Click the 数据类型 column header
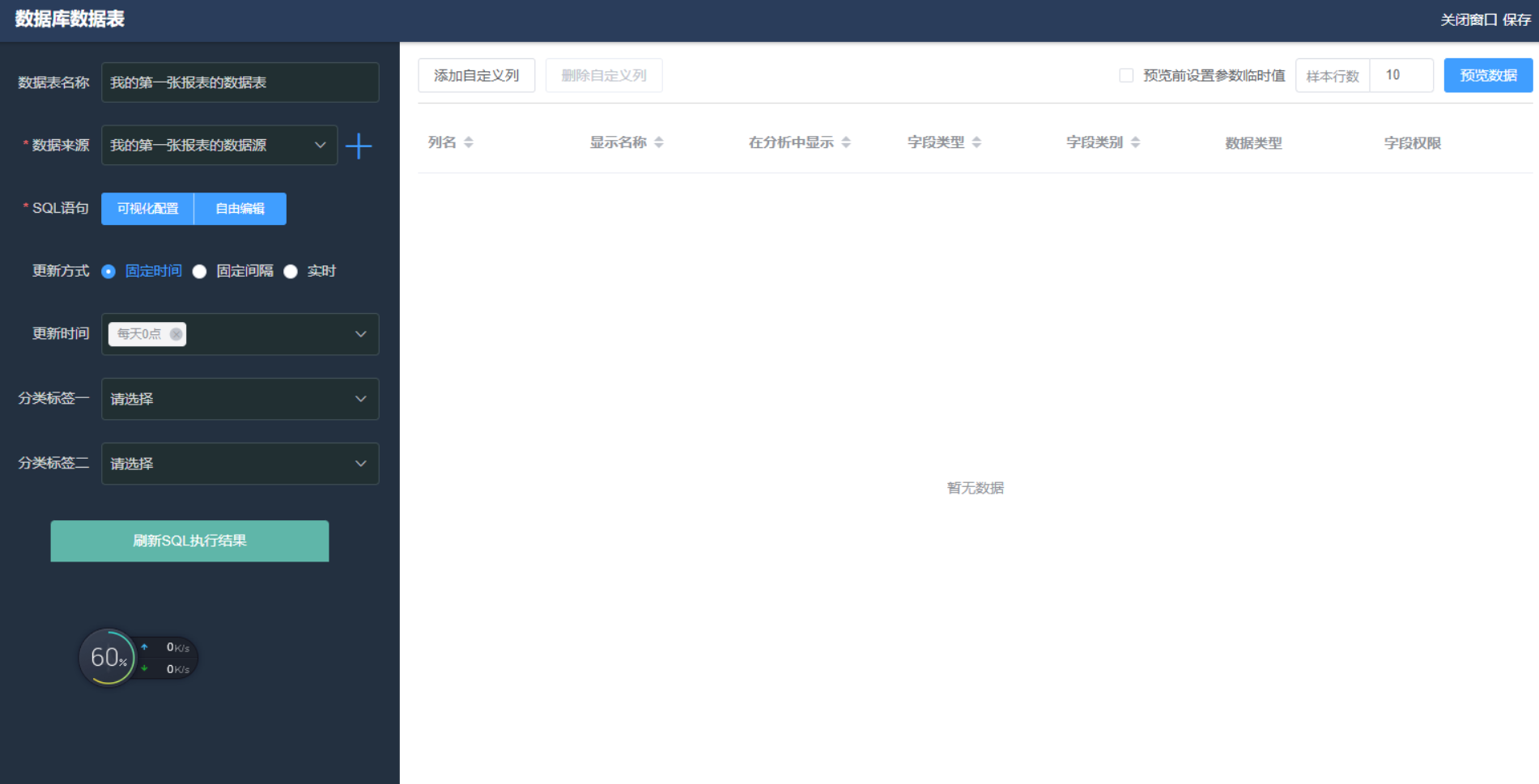The image size is (1539, 784). coord(1253,143)
